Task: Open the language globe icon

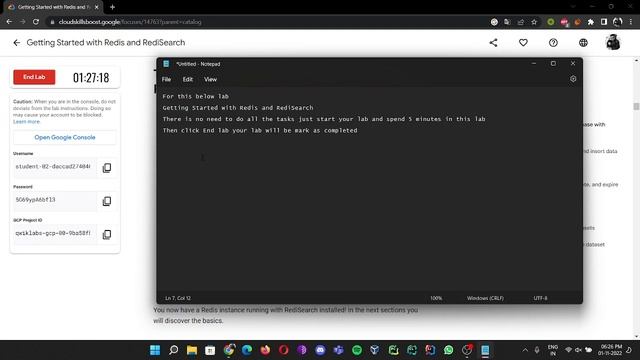Action: pos(583,42)
